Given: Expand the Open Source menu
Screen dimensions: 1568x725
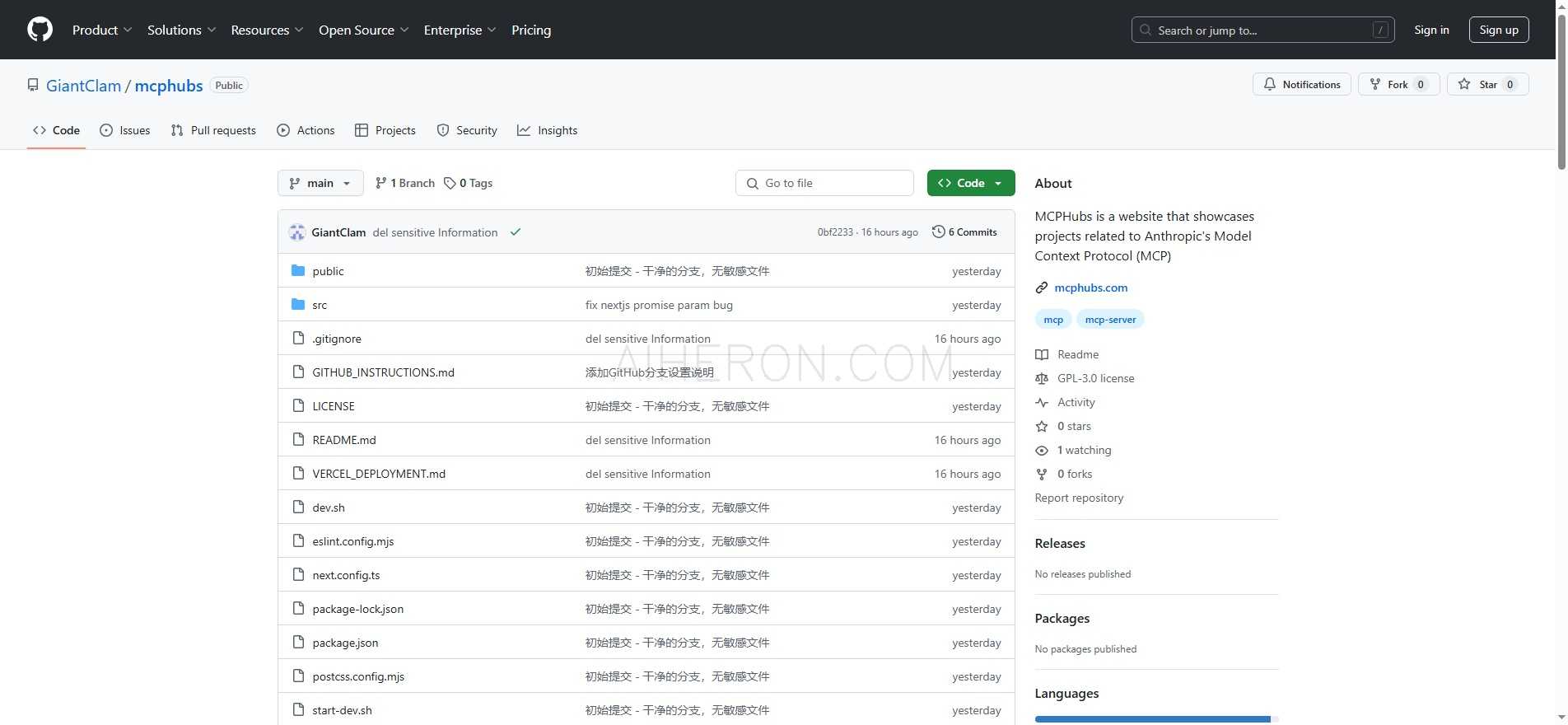Looking at the screenshot, I should point(364,30).
